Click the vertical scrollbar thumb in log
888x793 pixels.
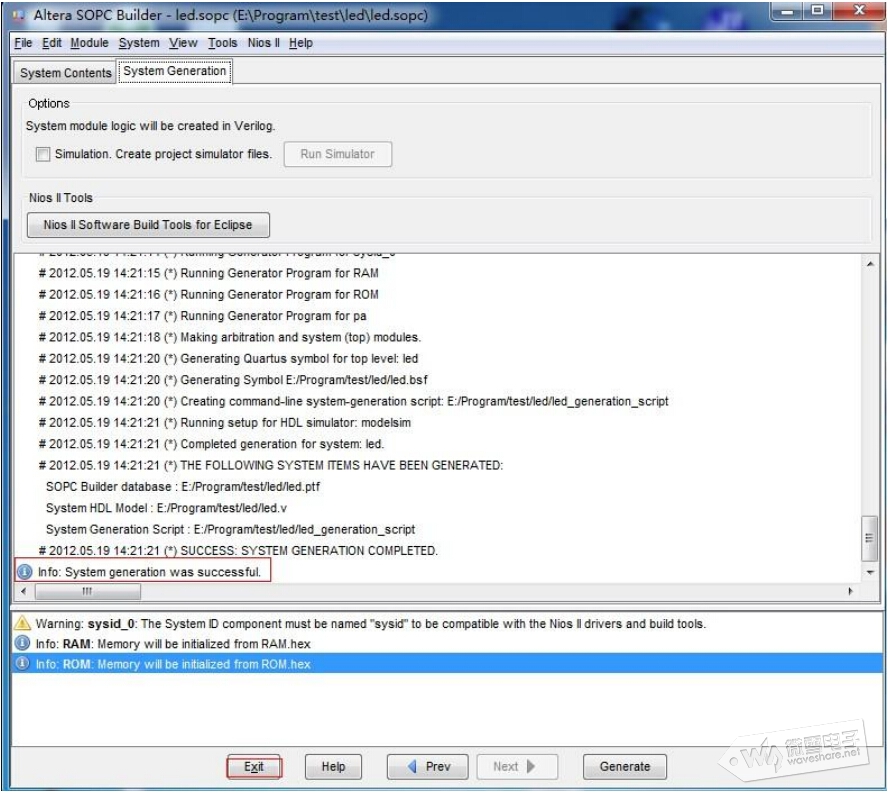coord(869,538)
